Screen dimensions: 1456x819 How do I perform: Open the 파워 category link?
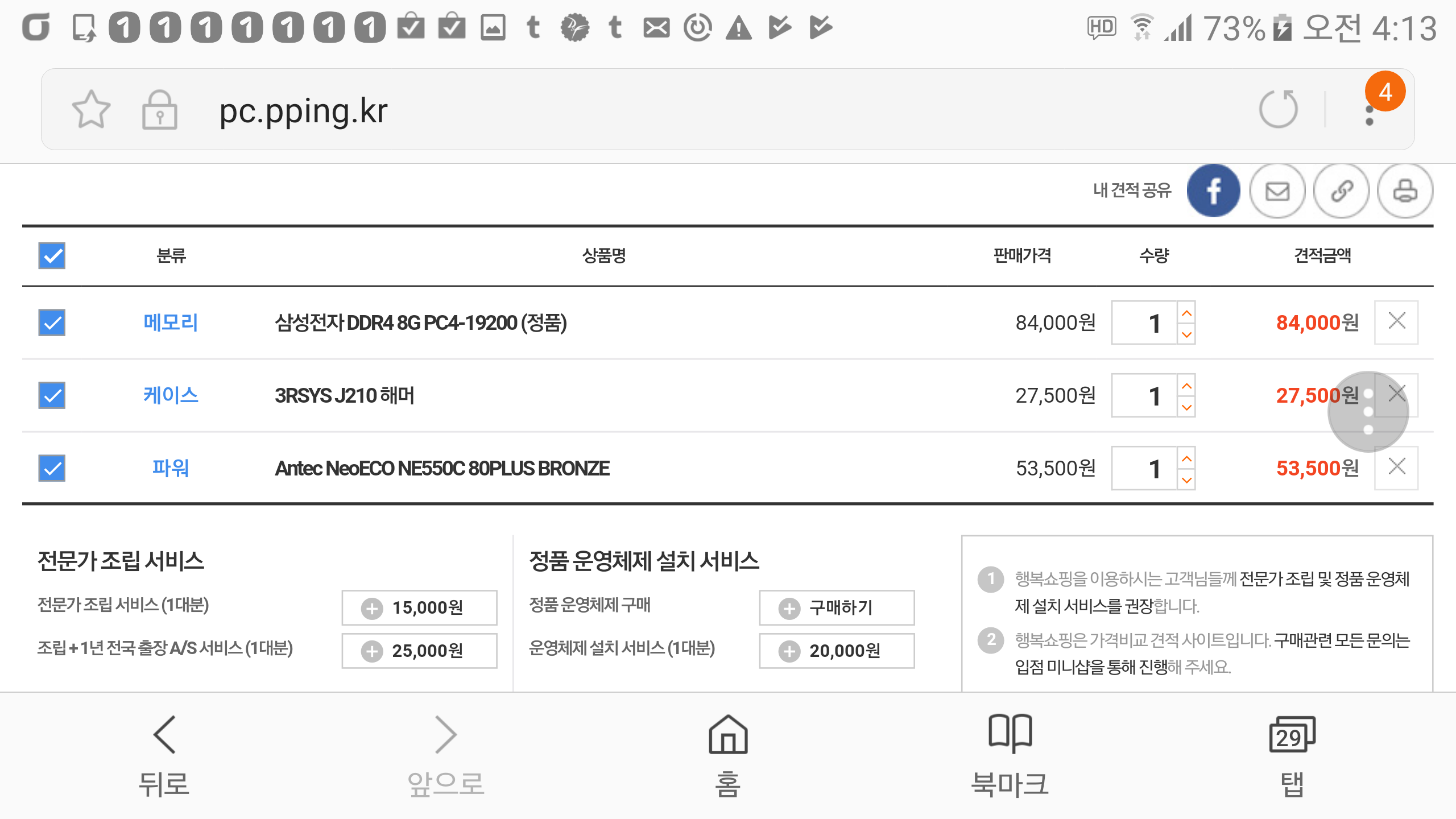point(171,468)
